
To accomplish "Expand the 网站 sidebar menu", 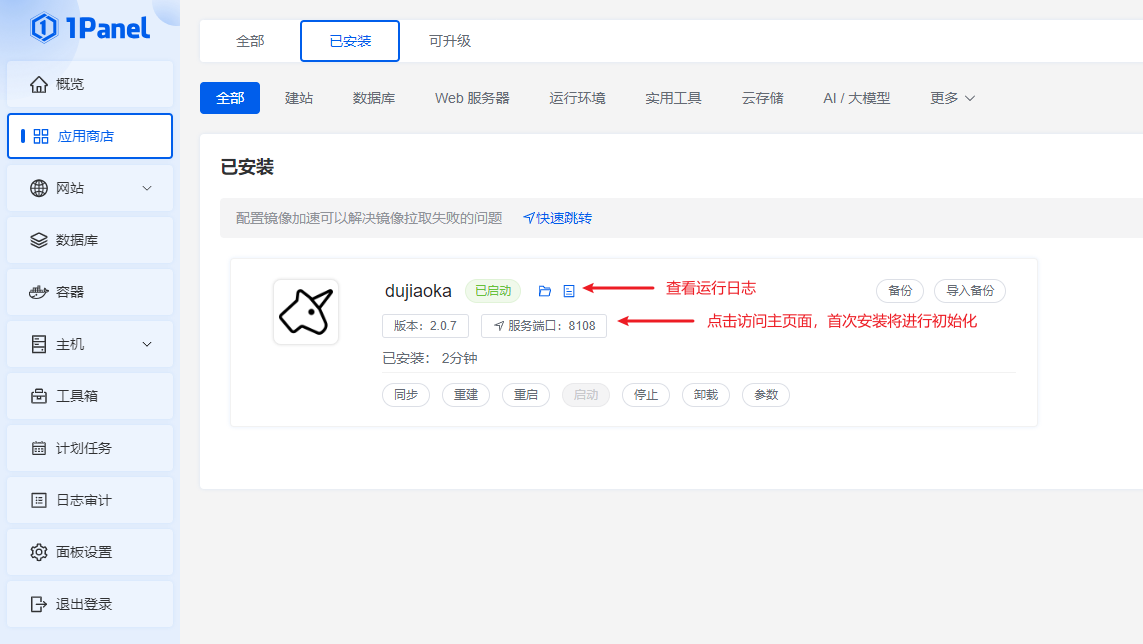I will 90,188.
